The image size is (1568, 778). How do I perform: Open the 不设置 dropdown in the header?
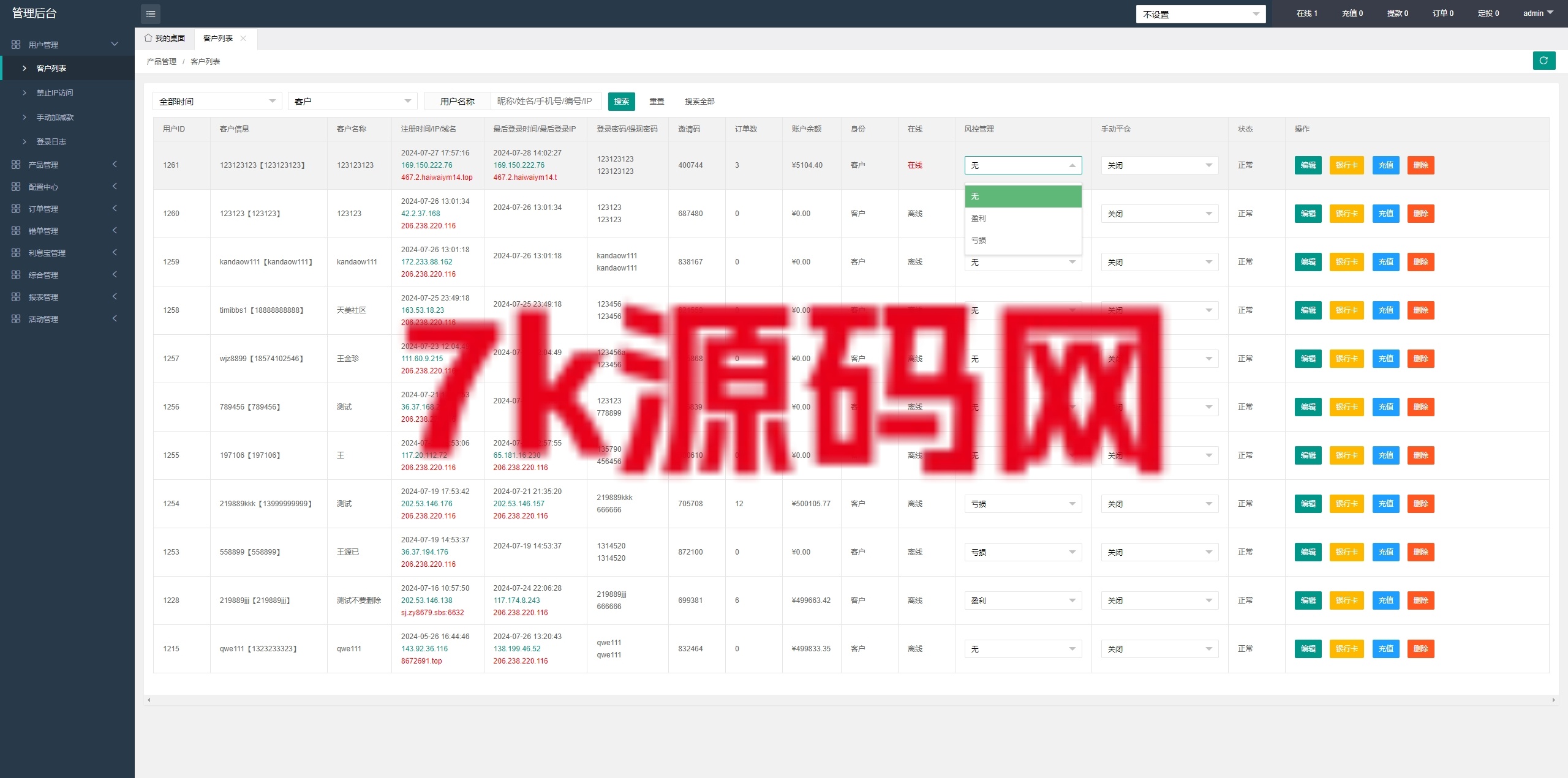tap(1201, 14)
